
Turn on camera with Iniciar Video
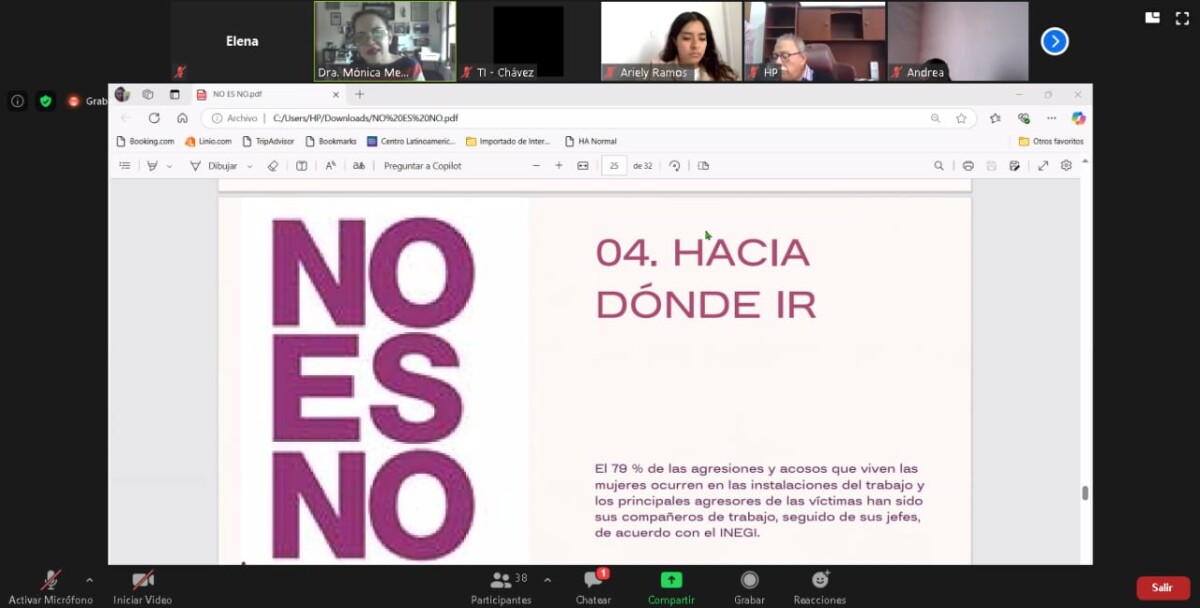click(142, 587)
